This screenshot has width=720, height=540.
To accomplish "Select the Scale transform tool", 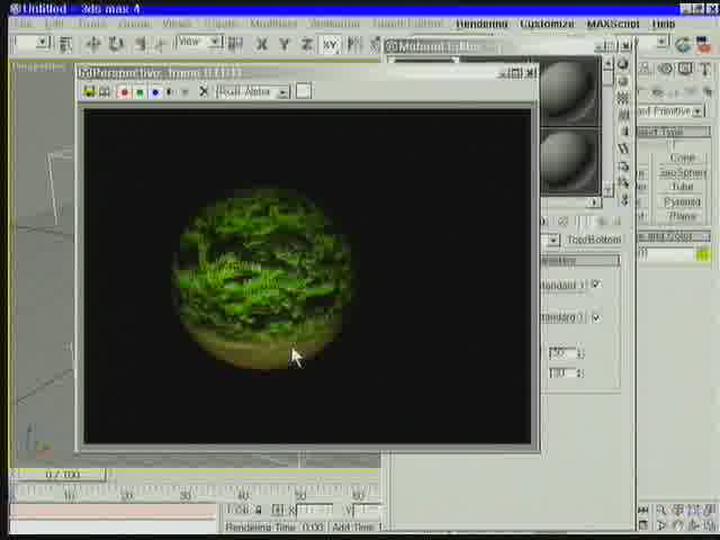I will (140, 44).
